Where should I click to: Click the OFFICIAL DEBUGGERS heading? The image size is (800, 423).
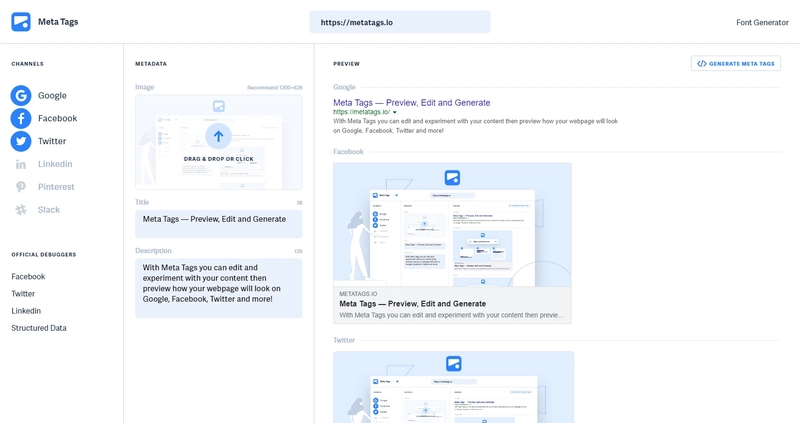click(x=44, y=255)
